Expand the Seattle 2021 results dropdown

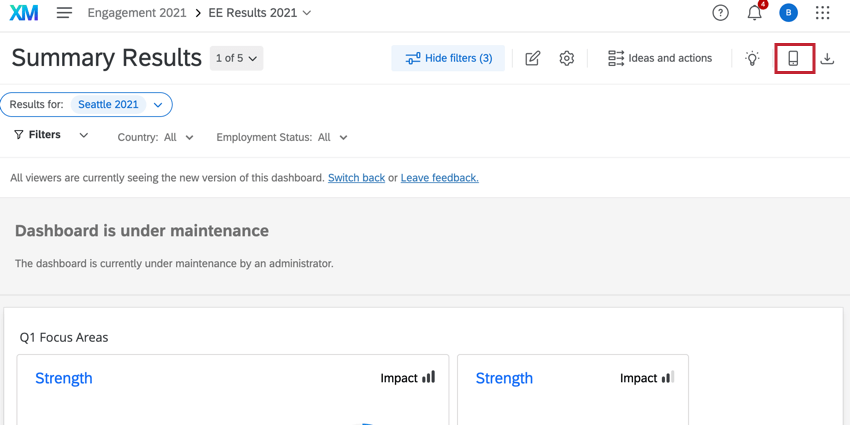coord(158,105)
